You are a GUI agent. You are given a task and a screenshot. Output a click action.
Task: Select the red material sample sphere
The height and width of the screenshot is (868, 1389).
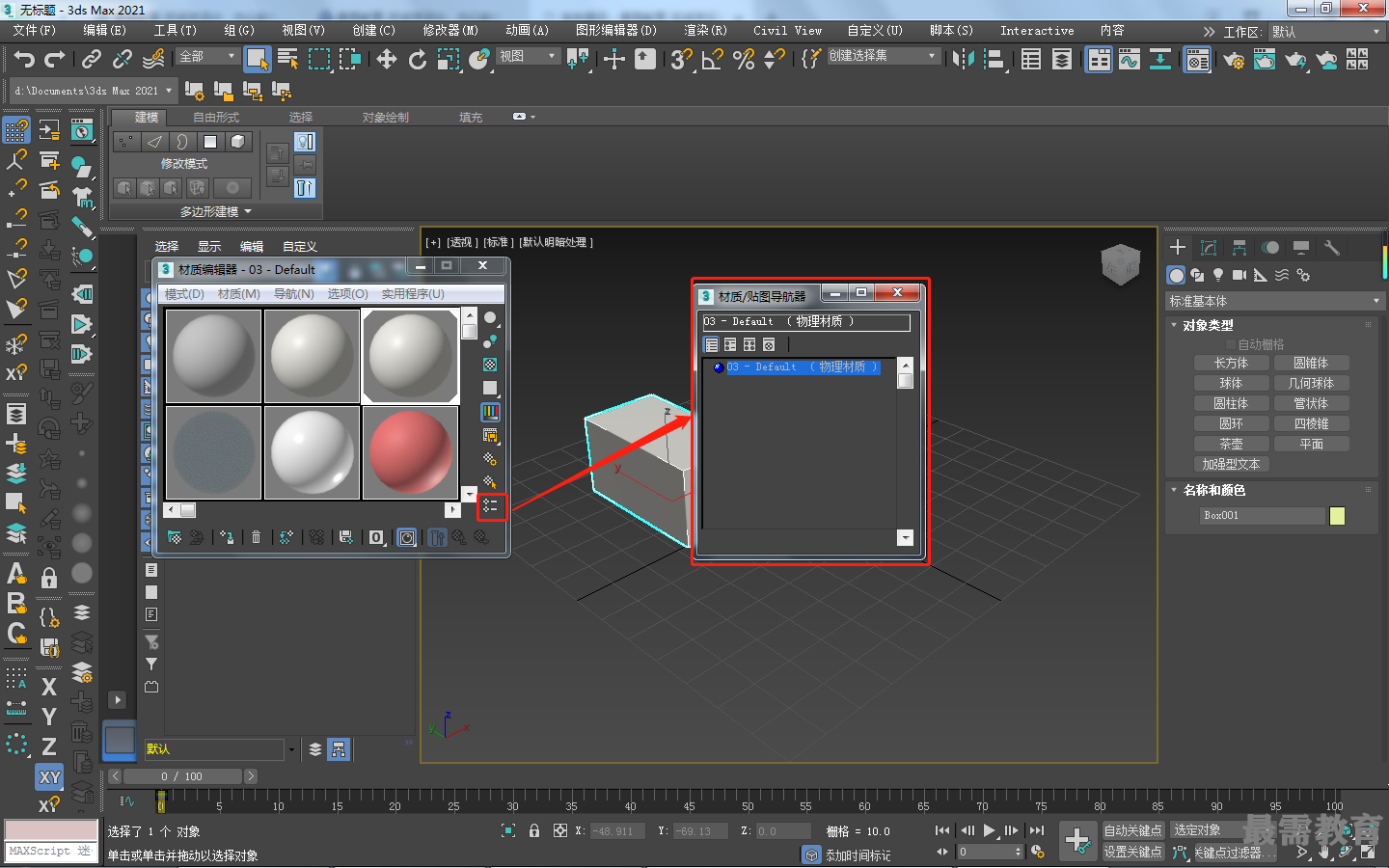[x=411, y=452]
